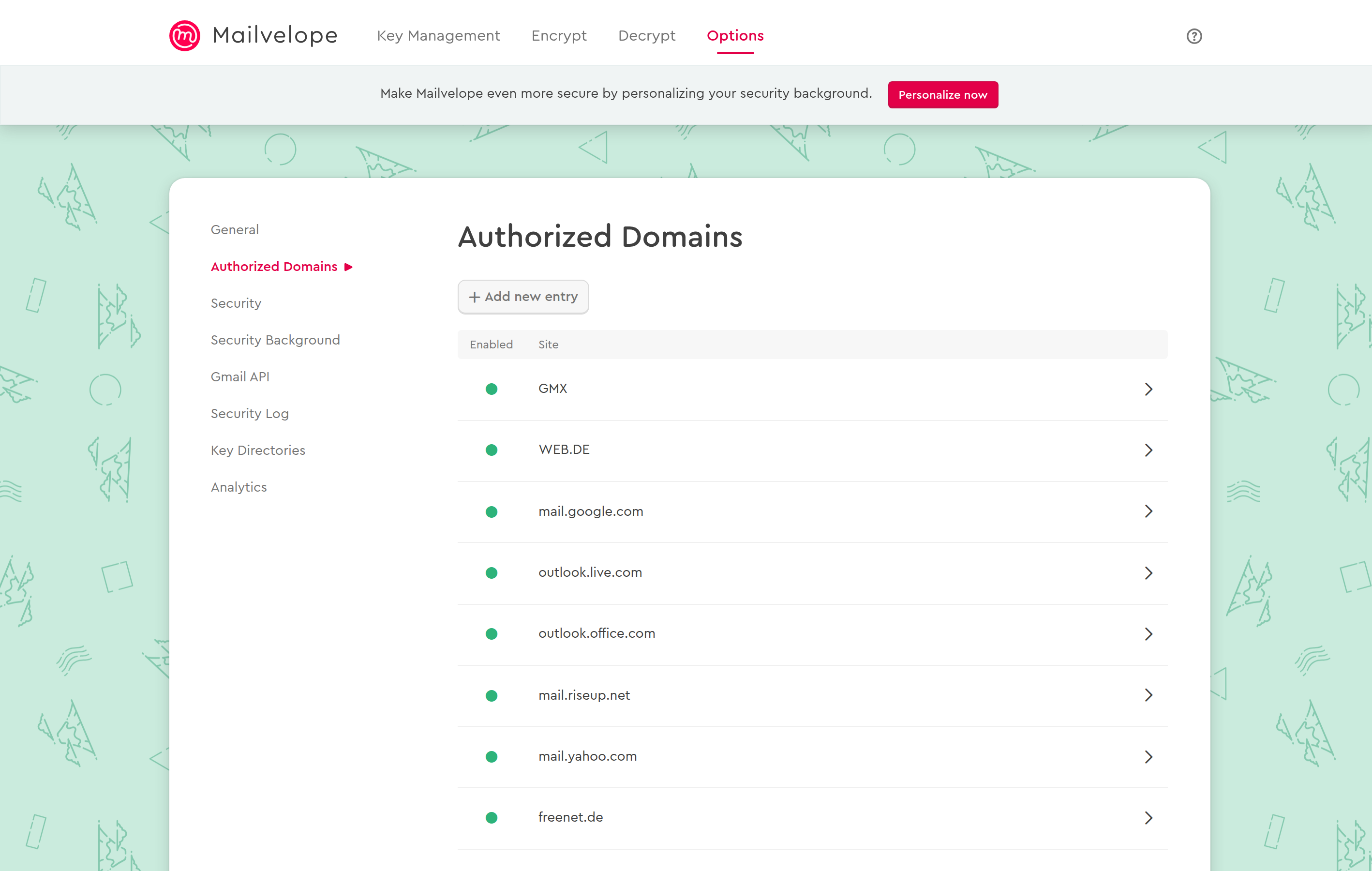Click the outlook.office.com site name
1372x871 pixels.
[x=597, y=633]
